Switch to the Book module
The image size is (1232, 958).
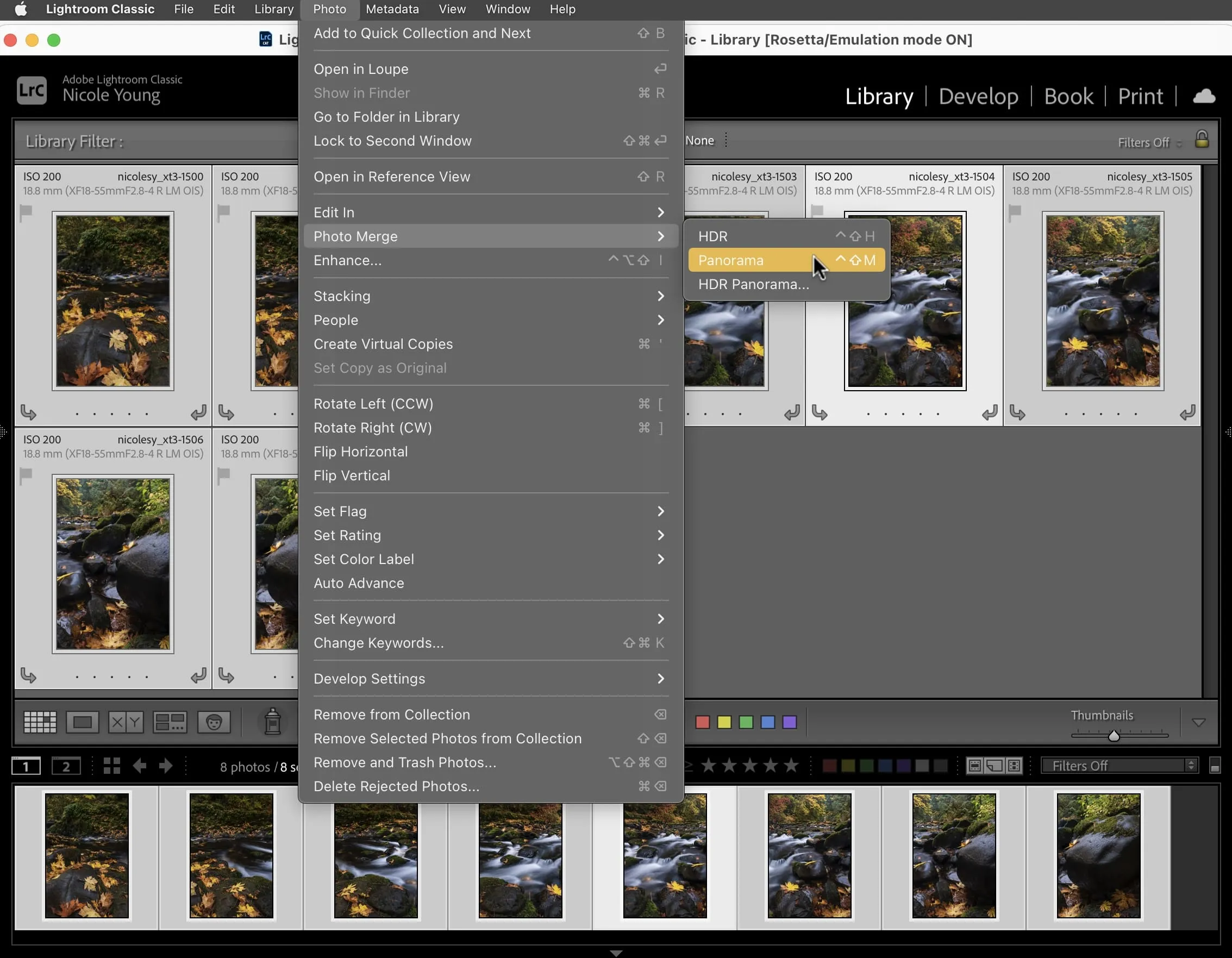tap(1068, 96)
